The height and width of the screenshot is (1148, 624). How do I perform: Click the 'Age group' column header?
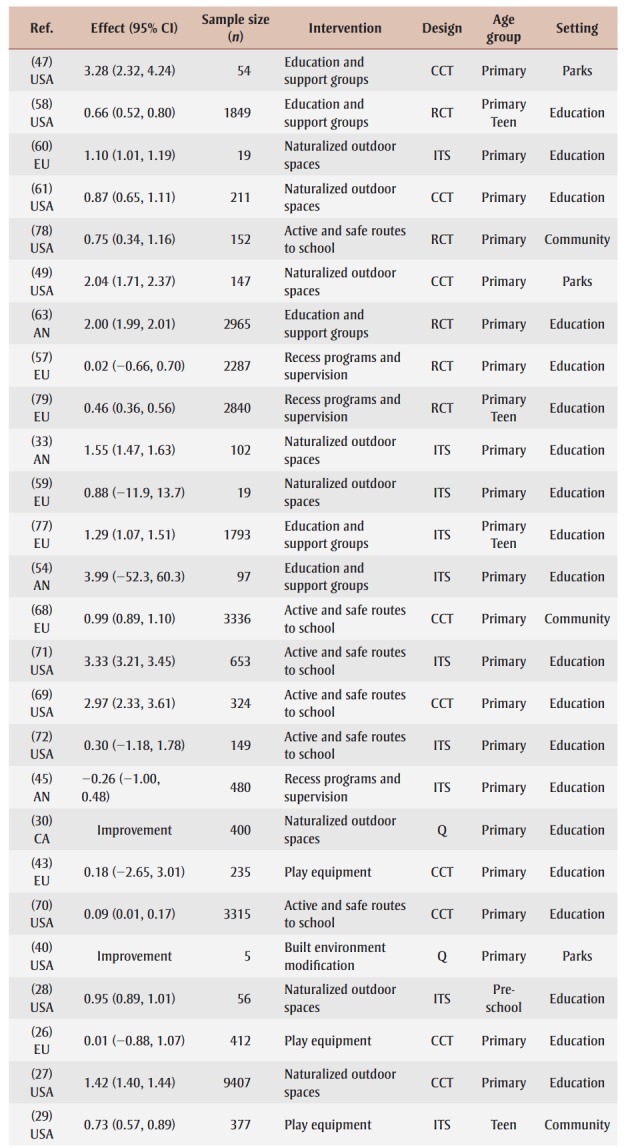click(x=503, y=28)
